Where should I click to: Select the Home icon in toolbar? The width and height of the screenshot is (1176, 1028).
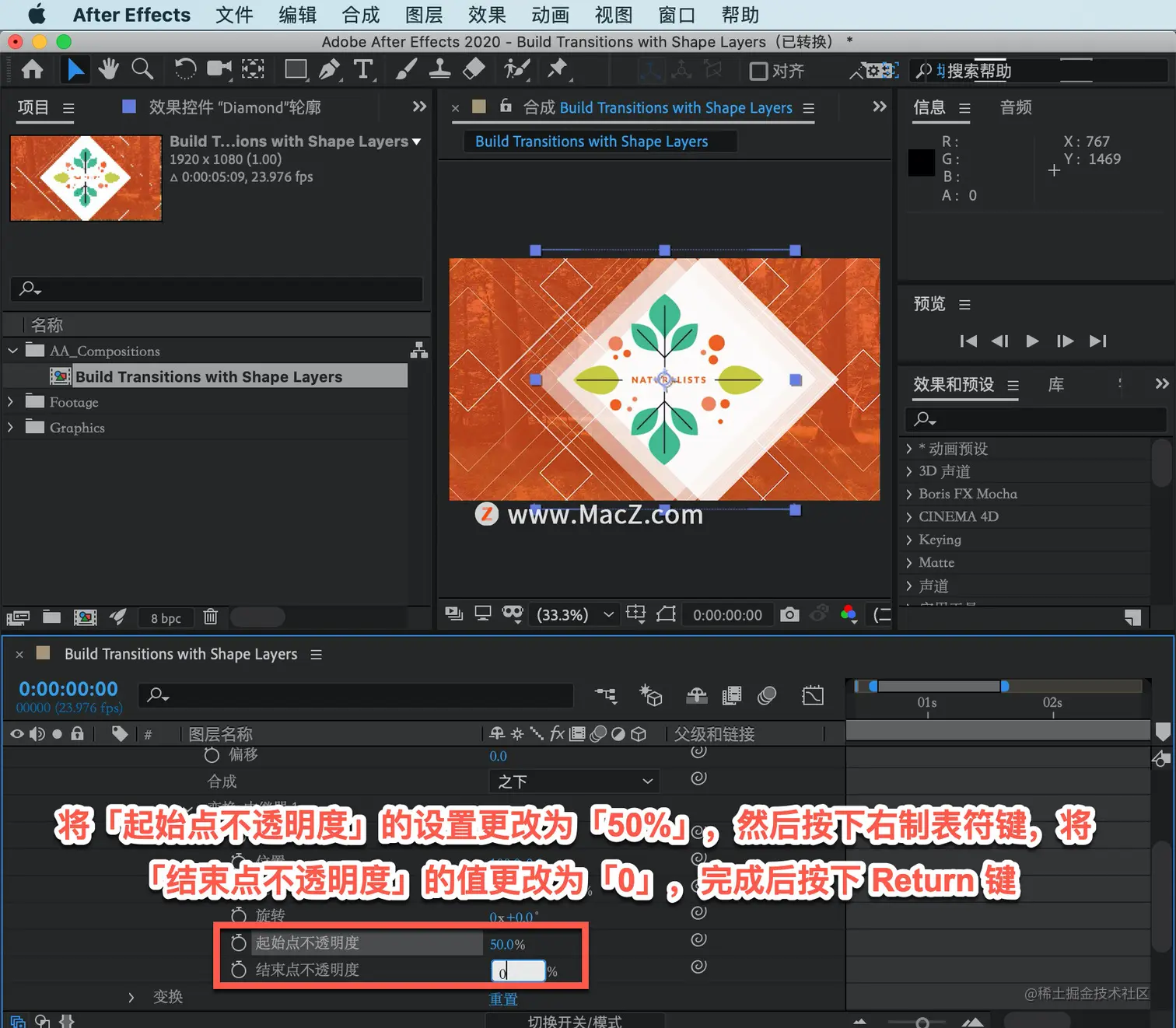point(32,70)
